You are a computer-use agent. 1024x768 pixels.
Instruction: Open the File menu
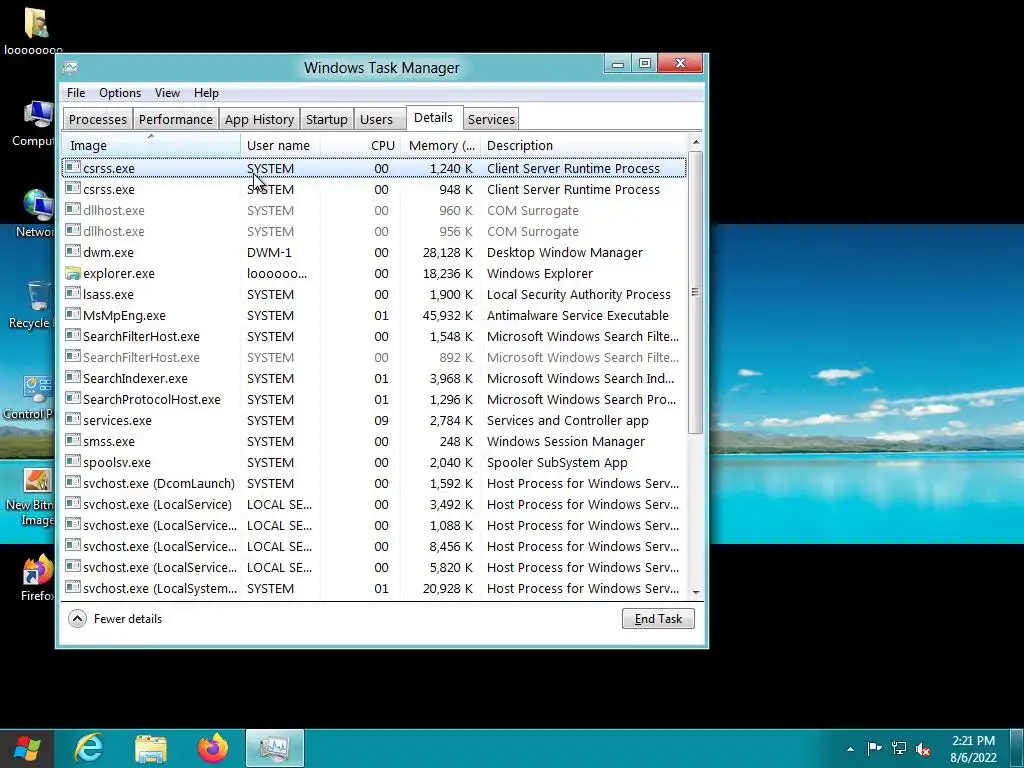pos(76,93)
